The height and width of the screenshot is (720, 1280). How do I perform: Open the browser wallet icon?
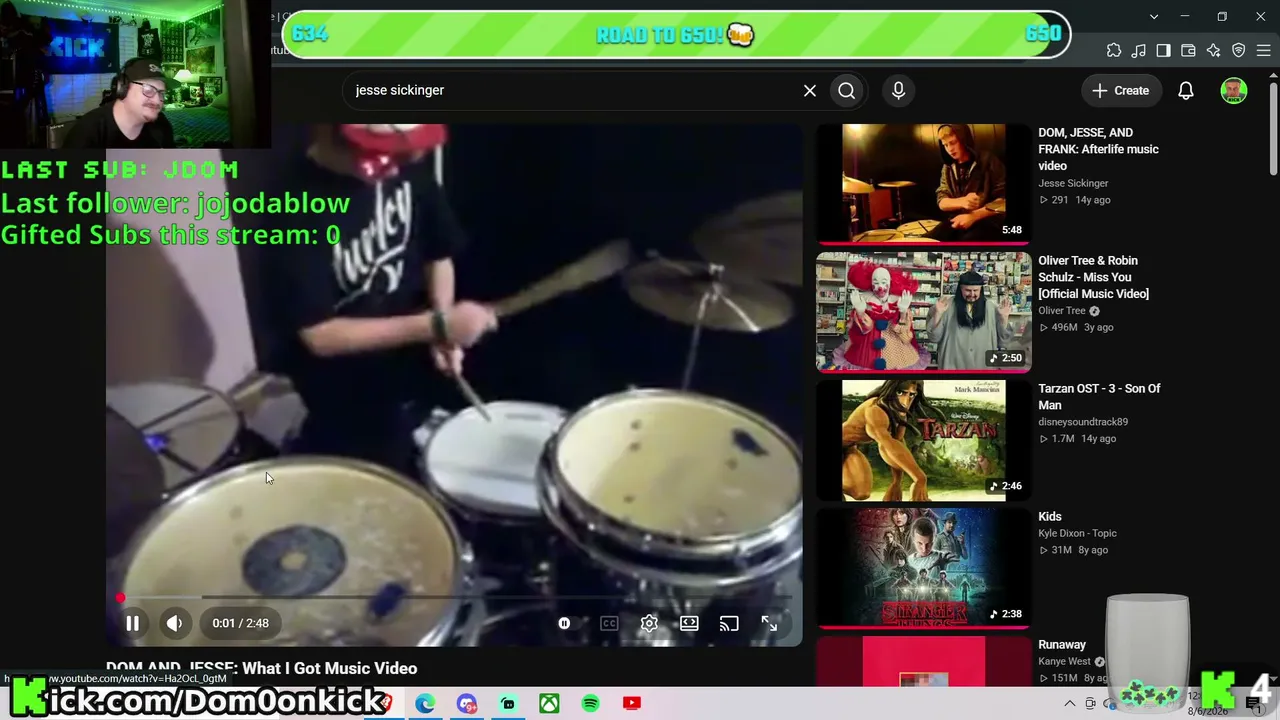[x=1189, y=50]
